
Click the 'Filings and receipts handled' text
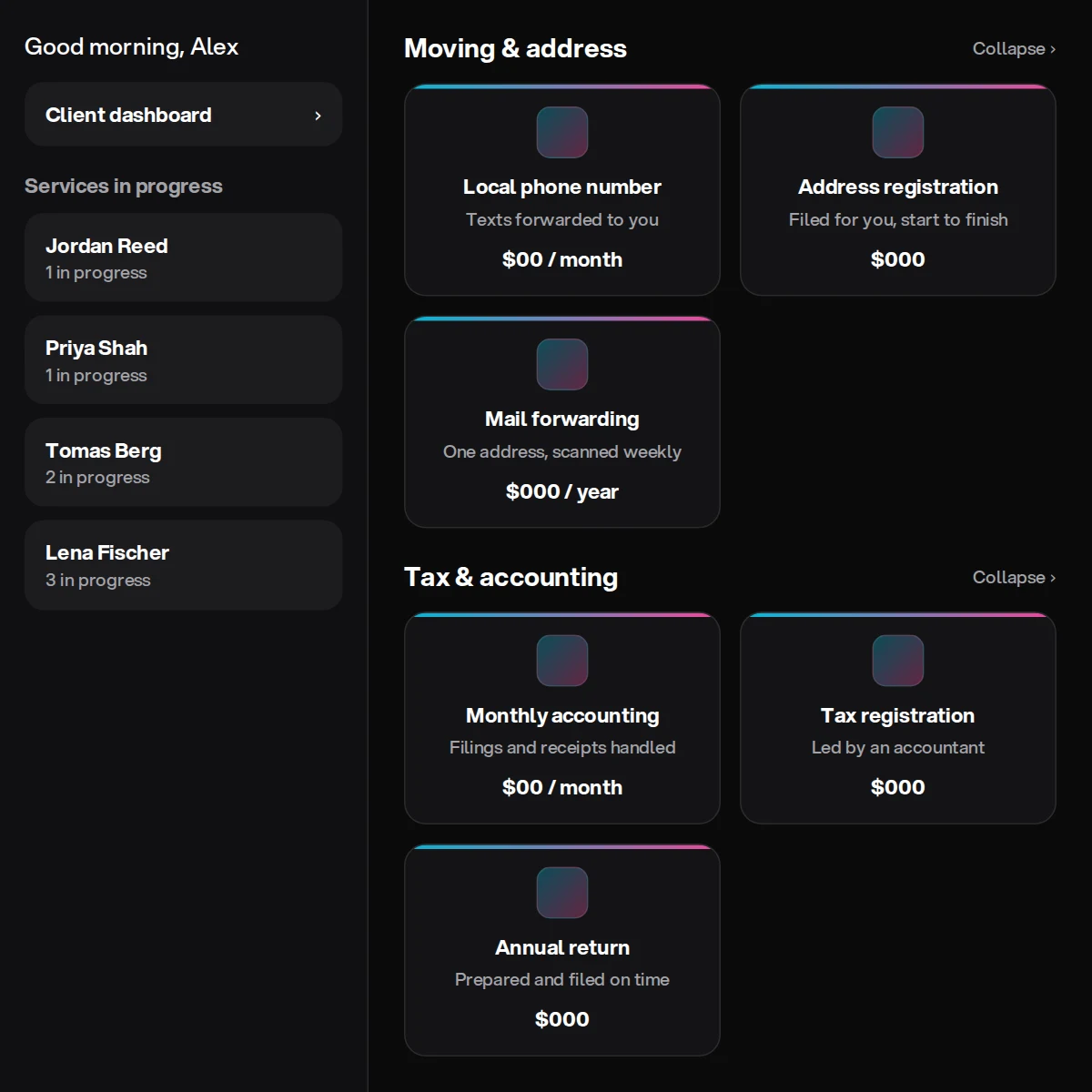coord(562,747)
